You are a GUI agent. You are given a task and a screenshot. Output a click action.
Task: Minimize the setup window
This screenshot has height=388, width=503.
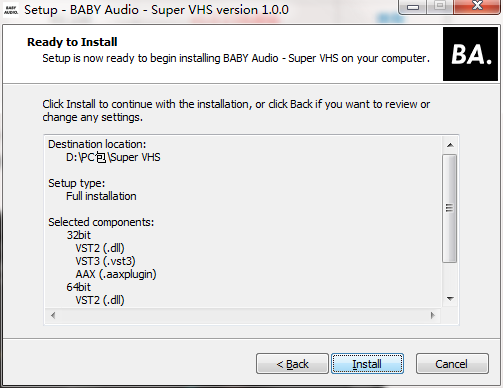click(413, 7)
